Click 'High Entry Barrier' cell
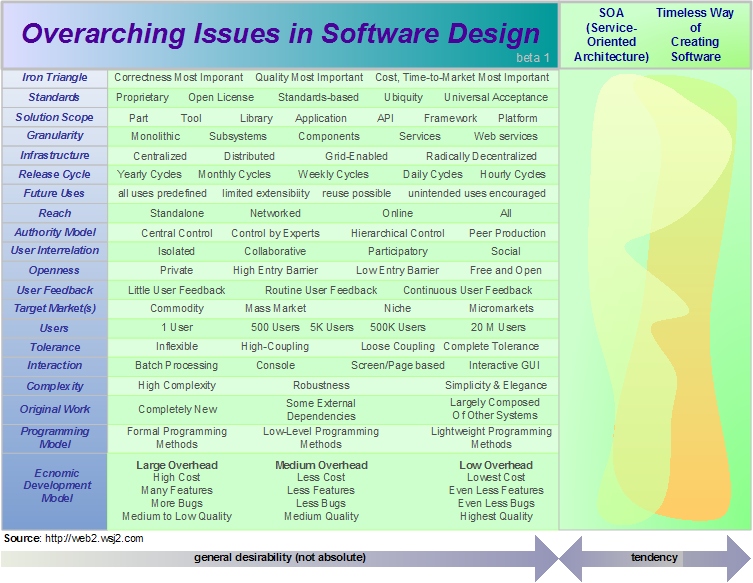This screenshot has height=583, width=753. coord(275,270)
